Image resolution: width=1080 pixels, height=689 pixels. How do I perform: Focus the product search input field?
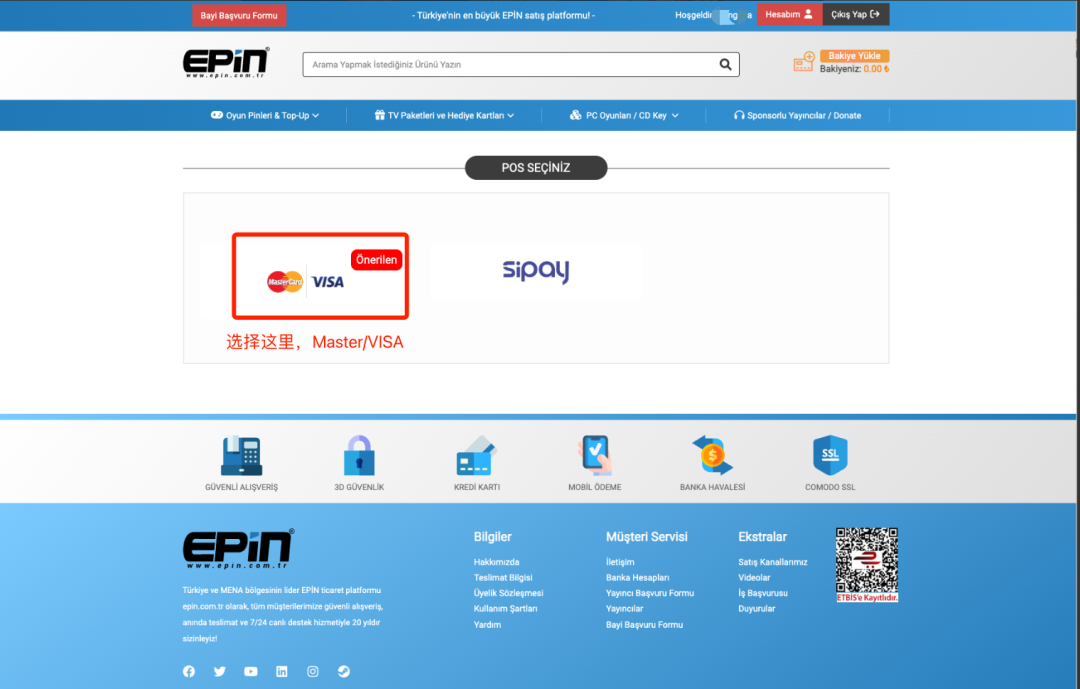pyautogui.click(x=521, y=64)
